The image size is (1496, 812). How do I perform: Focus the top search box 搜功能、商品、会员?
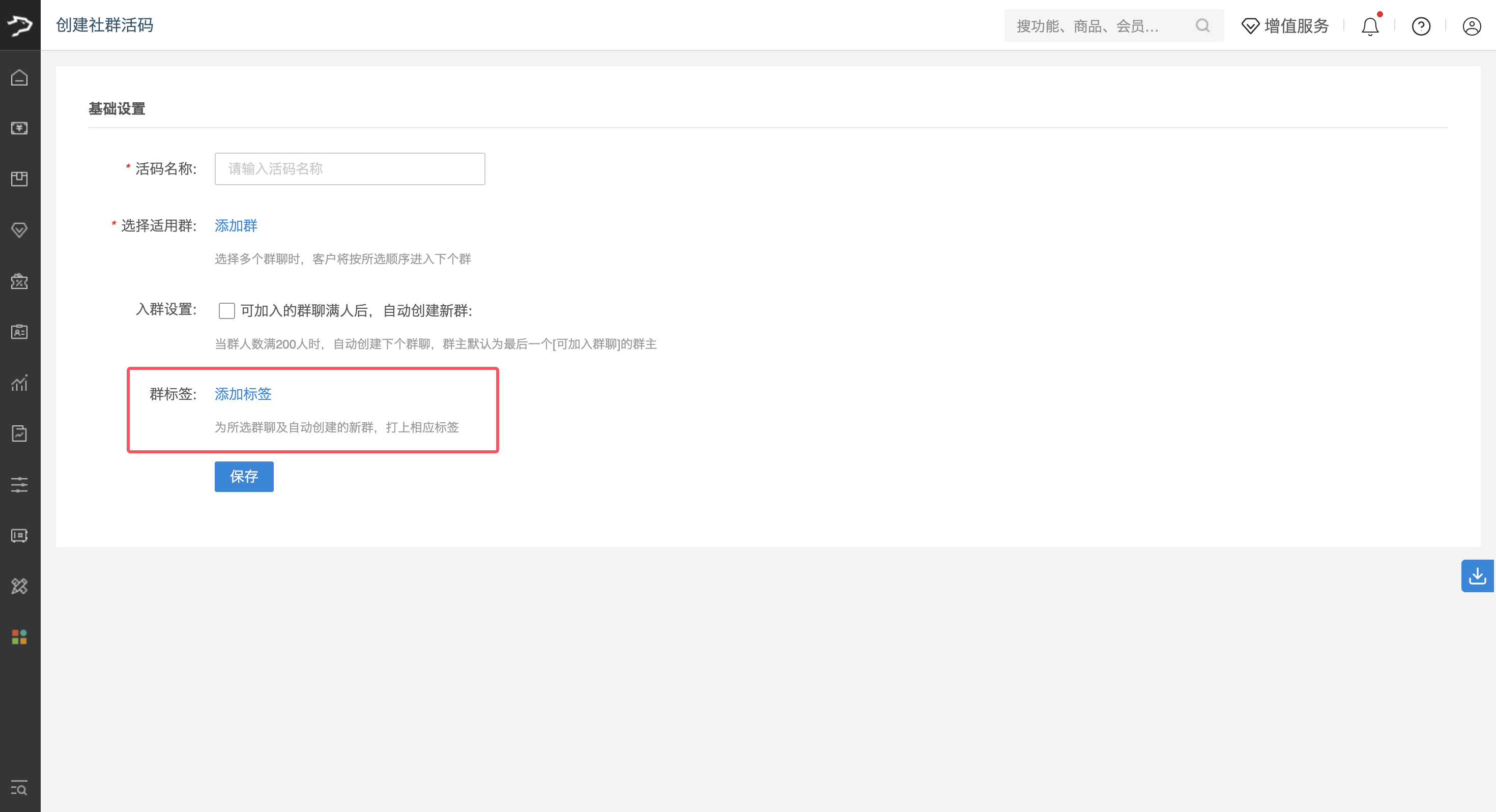(x=1114, y=25)
